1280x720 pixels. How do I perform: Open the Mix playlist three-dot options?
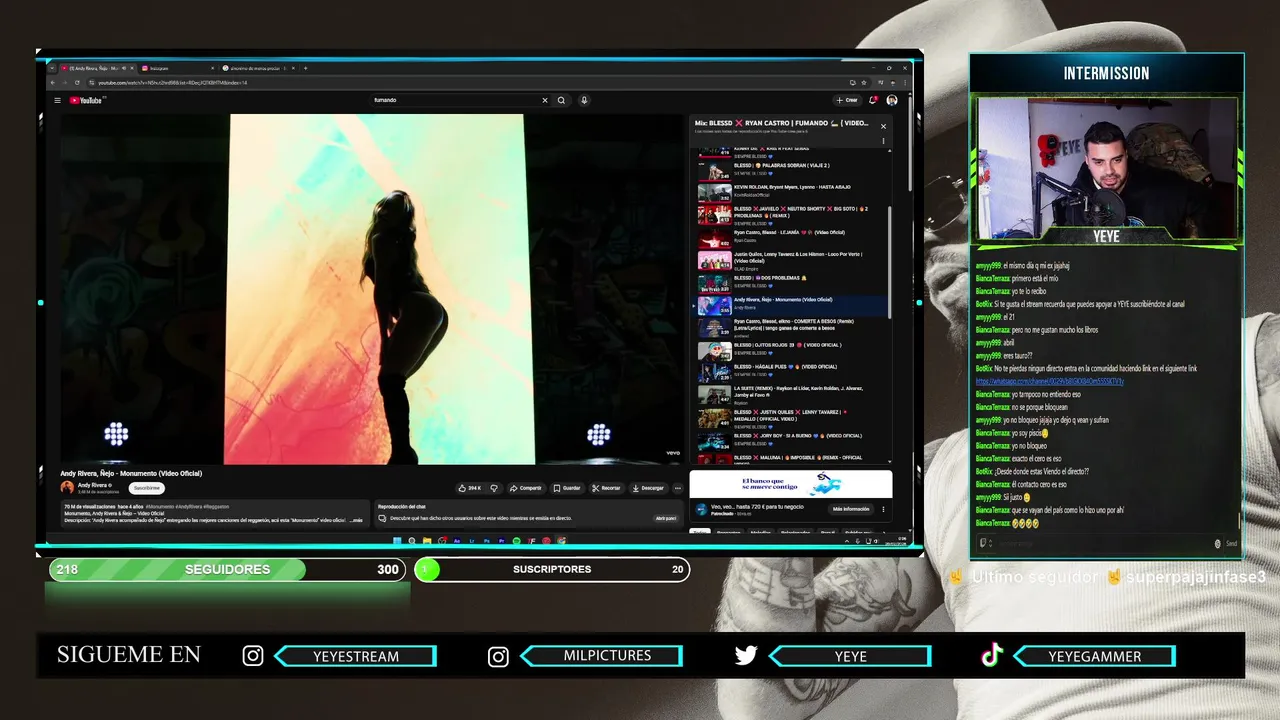883,141
